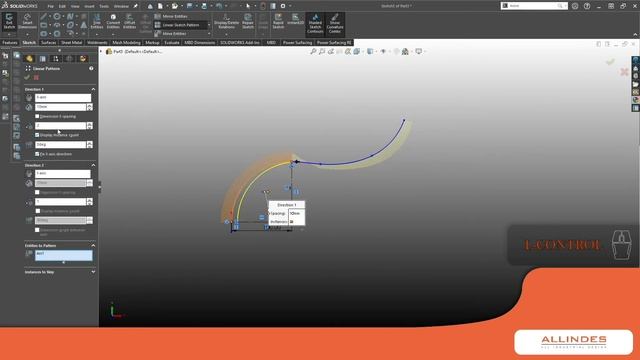
Task: Click the Zoom to Fit icon
Action: click(x=313, y=51)
